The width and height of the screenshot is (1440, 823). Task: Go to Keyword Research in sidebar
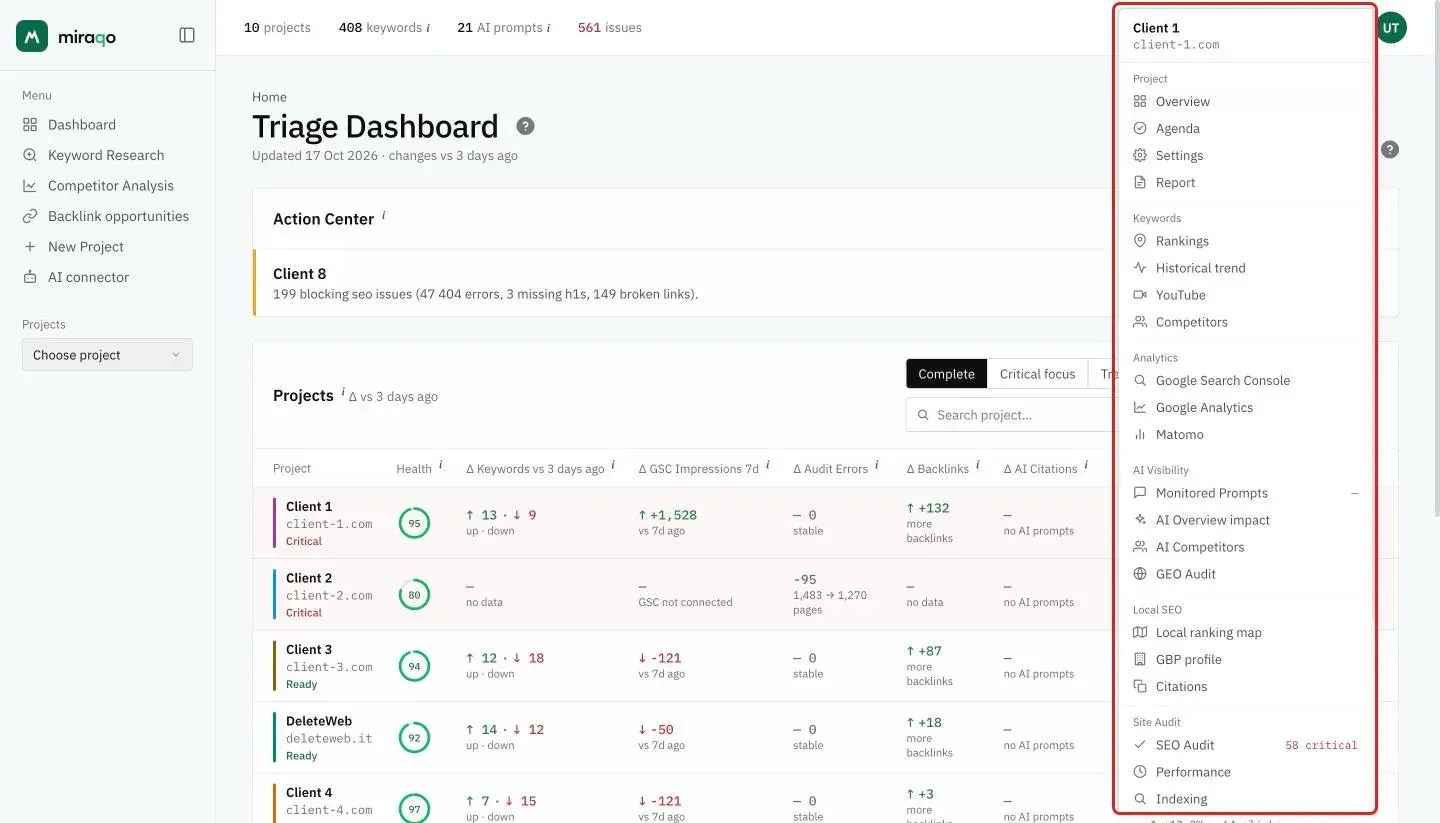(107, 155)
